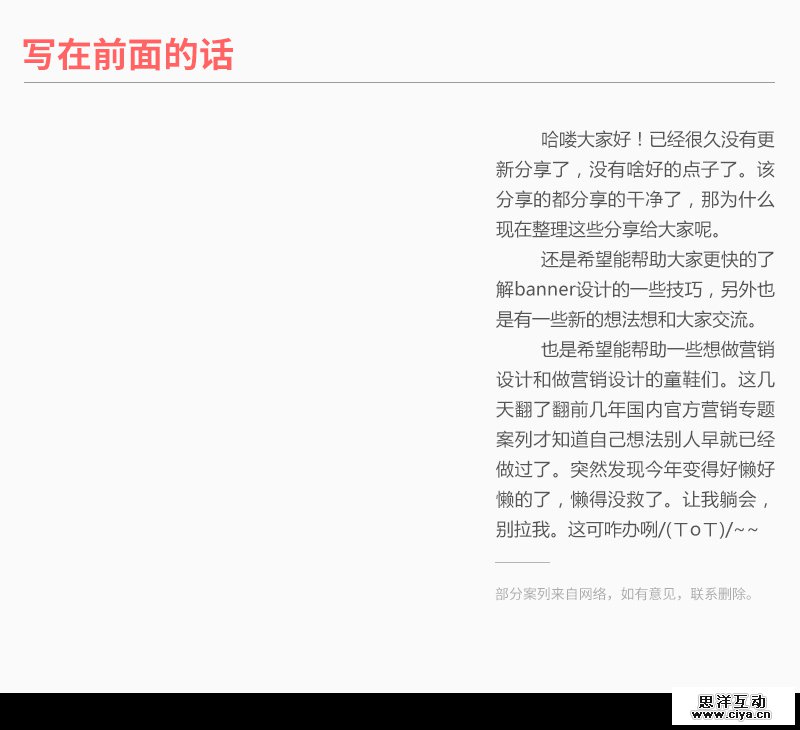Screen dimensions: 800x730
Task: Open the www.ciya.cn link
Action: pos(732,716)
